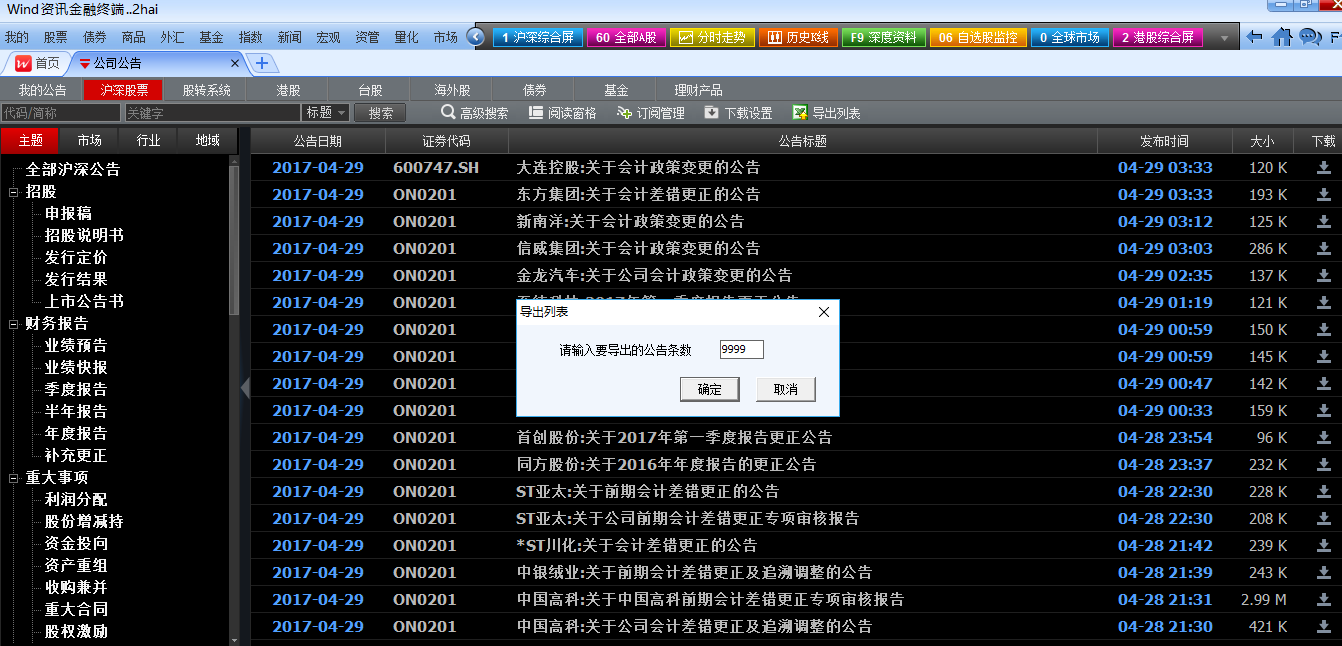Switch to the 海外股 tab
Image resolution: width=1342 pixels, height=646 pixels.
coord(452,90)
